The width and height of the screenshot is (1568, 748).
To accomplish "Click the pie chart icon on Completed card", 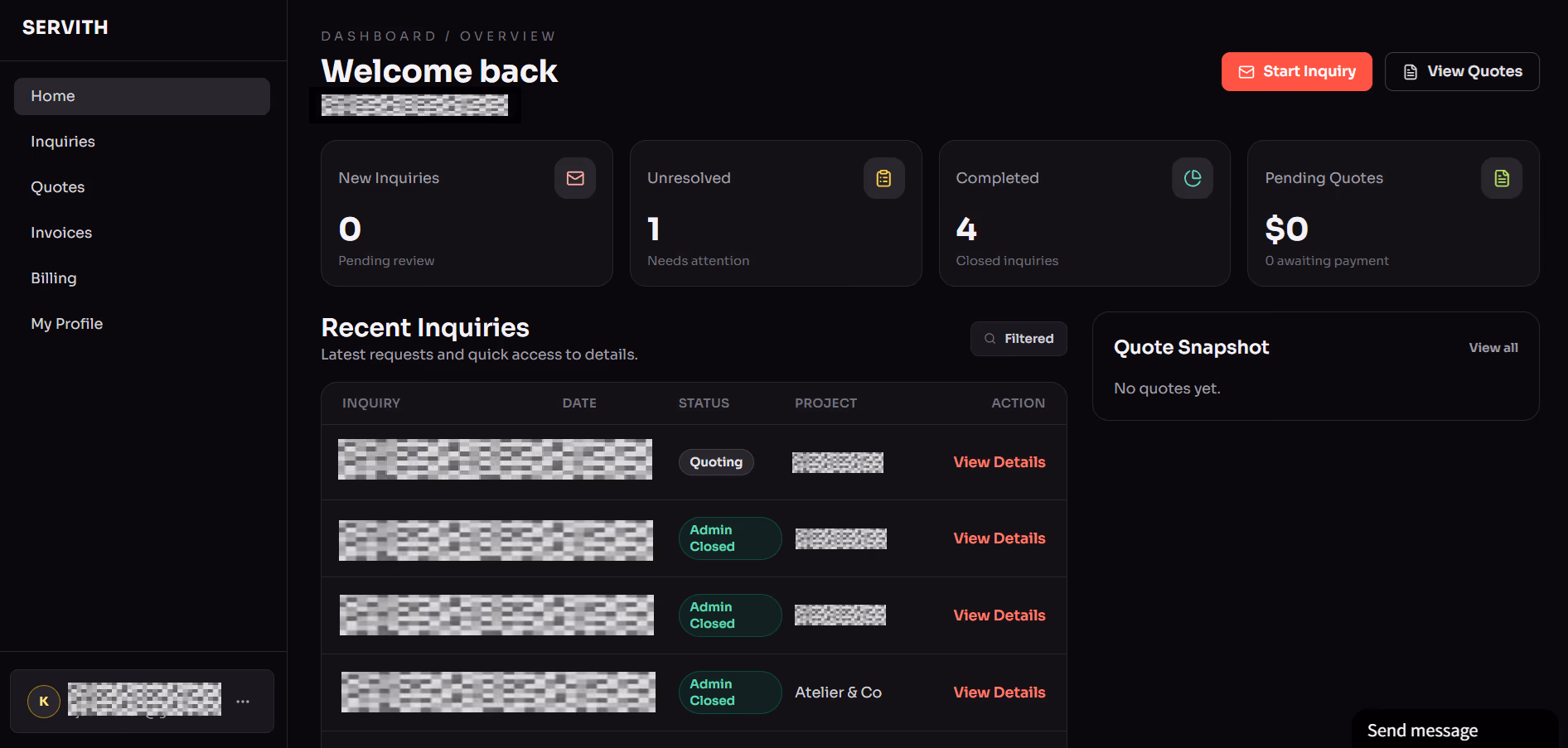I will pos(1192,178).
